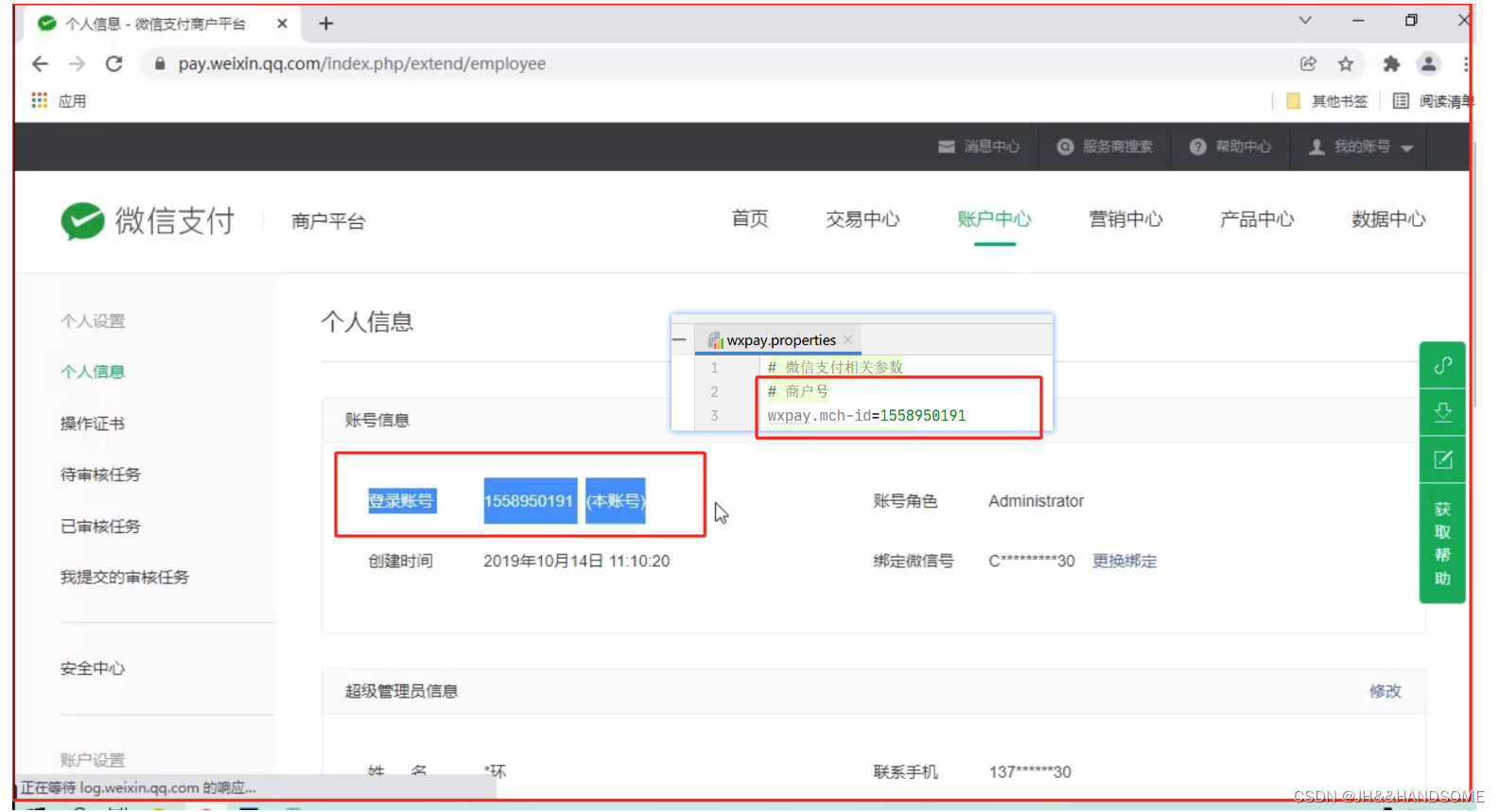Click the wxpay.mch-id value 1558950191 in editor
Image resolution: width=1499 pixels, height=812 pixels.
(x=923, y=416)
